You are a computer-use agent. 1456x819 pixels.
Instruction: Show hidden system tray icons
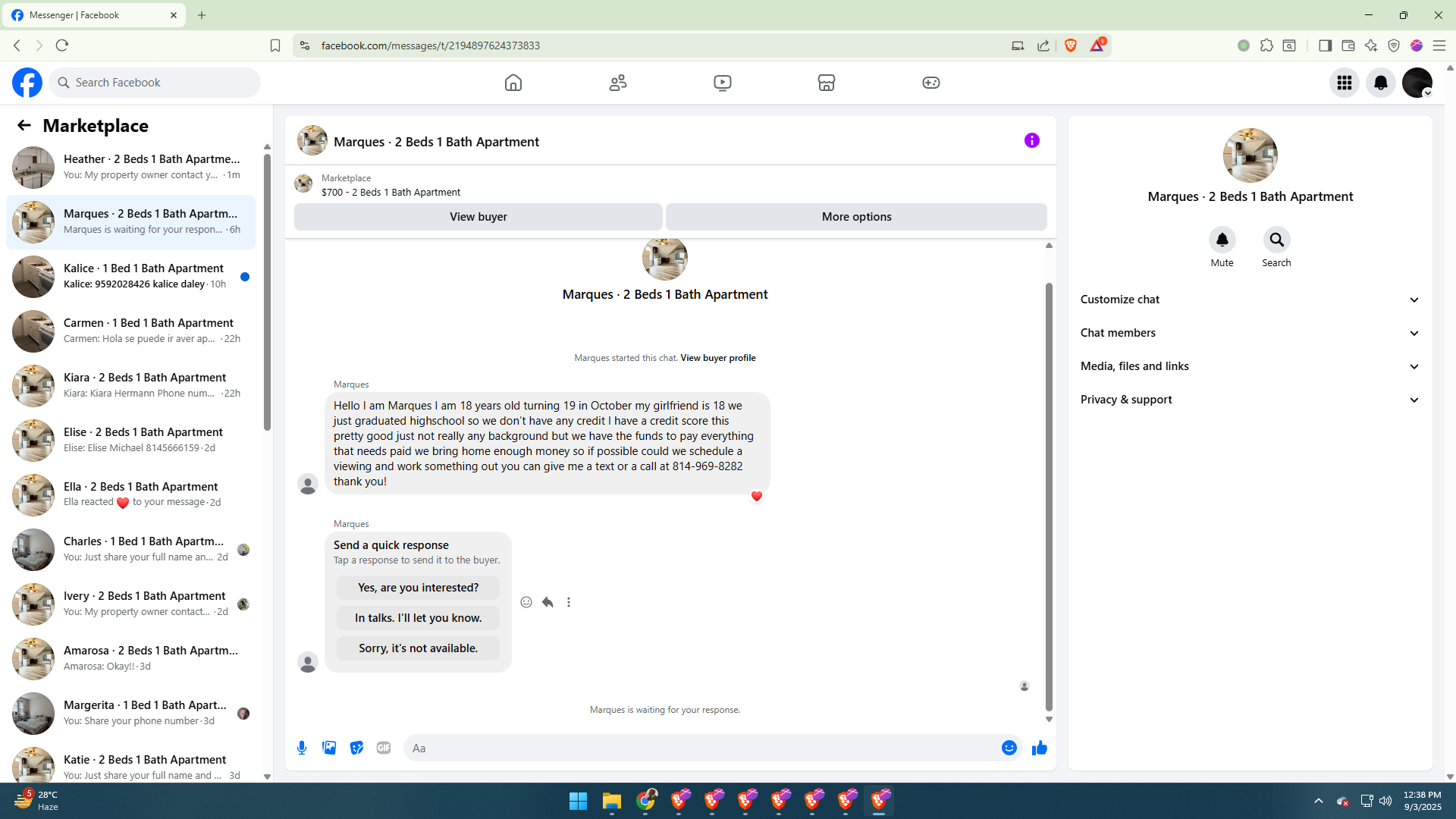click(x=1319, y=802)
